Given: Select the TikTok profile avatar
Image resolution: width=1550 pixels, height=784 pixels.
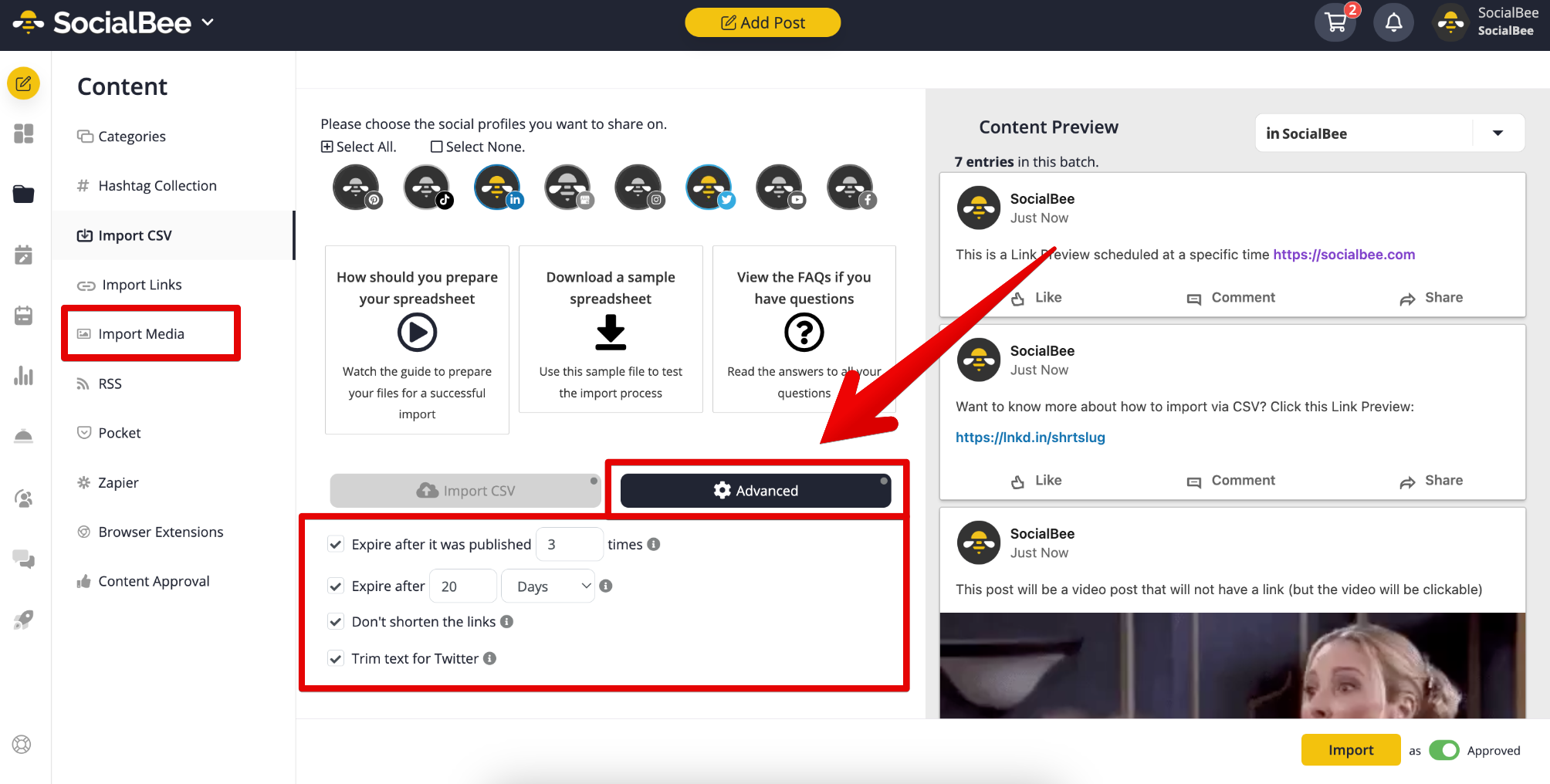Looking at the screenshot, I should click(427, 188).
